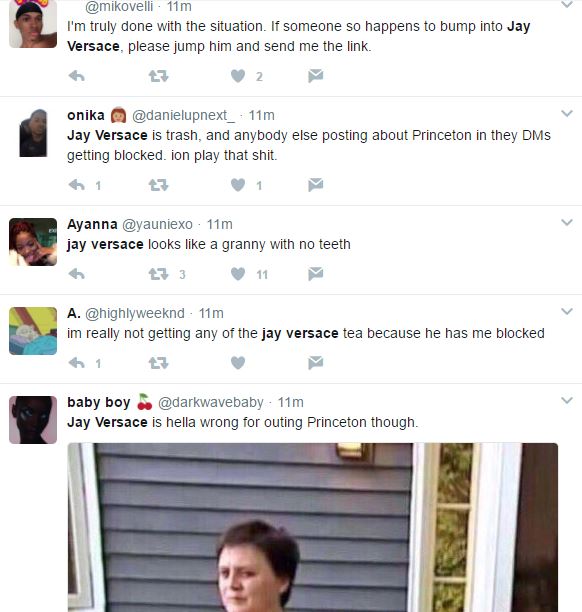This screenshot has width=582, height=612.
Task: Retweet Ayanna's granny tweet
Action: click(158, 274)
